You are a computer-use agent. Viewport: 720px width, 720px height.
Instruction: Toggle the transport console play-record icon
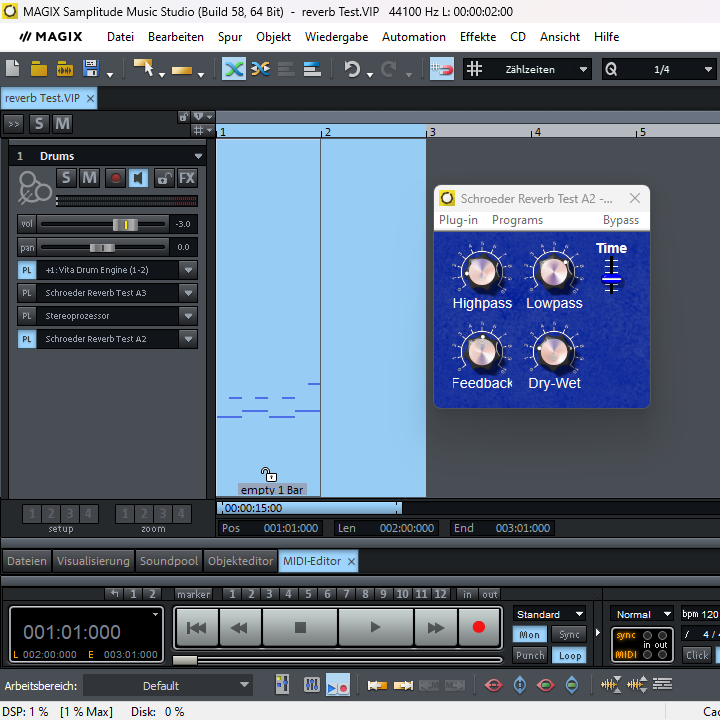click(x=338, y=685)
